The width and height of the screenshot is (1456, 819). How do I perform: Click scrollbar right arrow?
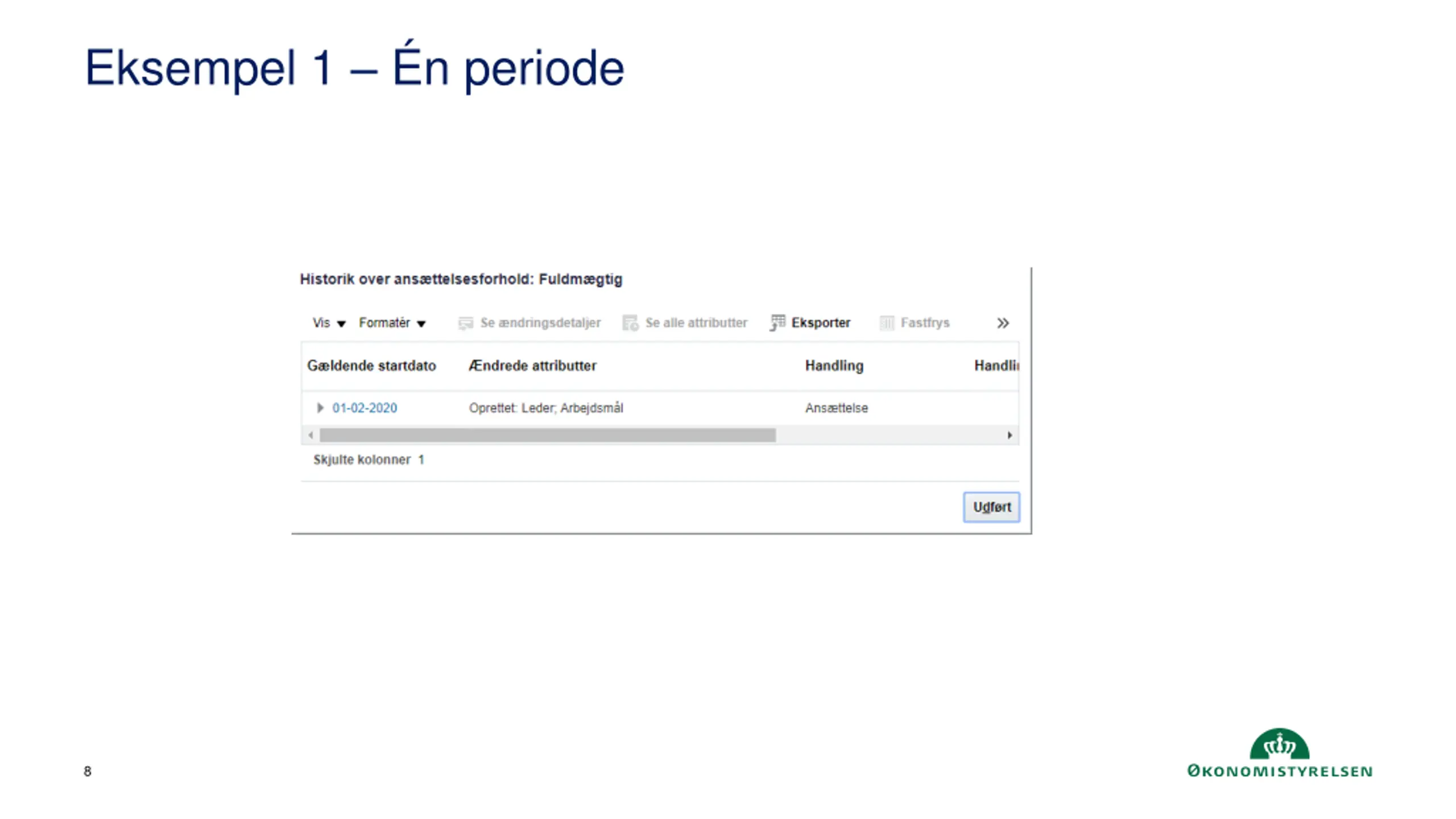[x=1010, y=435]
